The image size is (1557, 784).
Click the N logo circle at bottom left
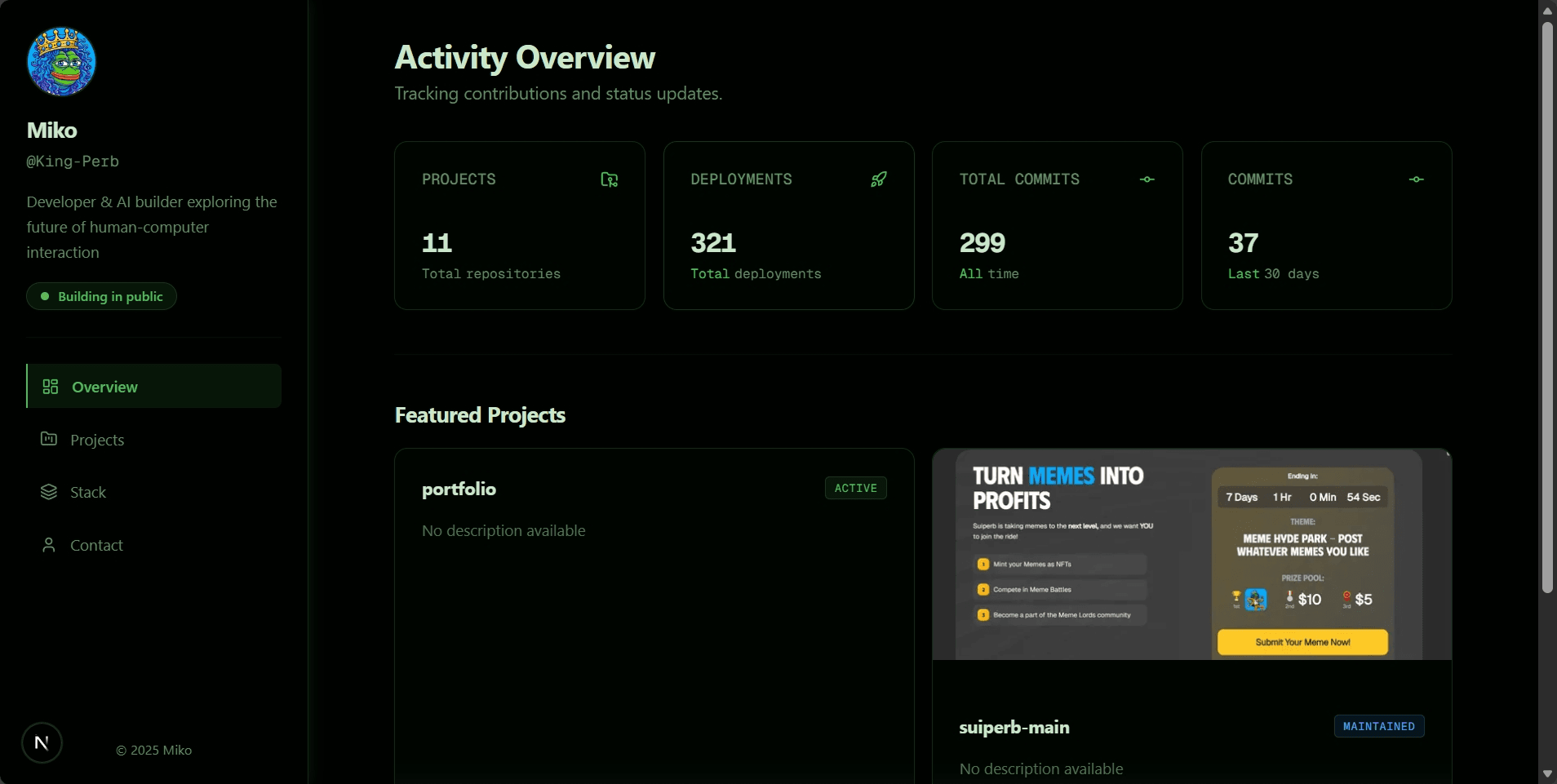41,742
